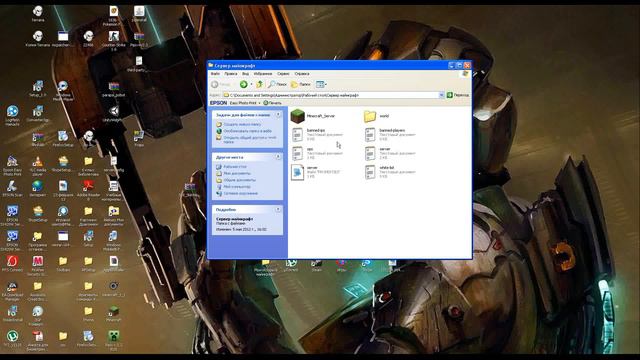
Task: Go to Сетевое окружение in Other Places
Action: [x=240, y=193]
